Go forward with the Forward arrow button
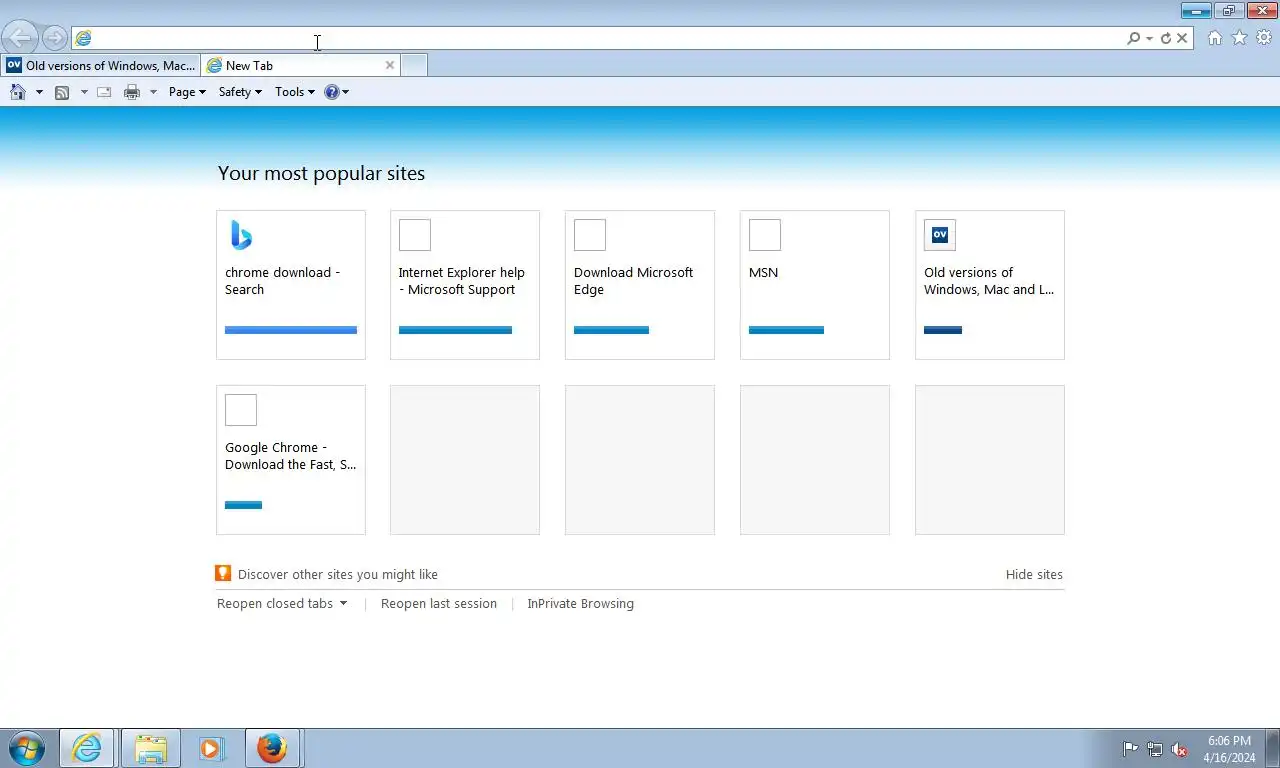The height and width of the screenshot is (768, 1280). click(x=55, y=38)
